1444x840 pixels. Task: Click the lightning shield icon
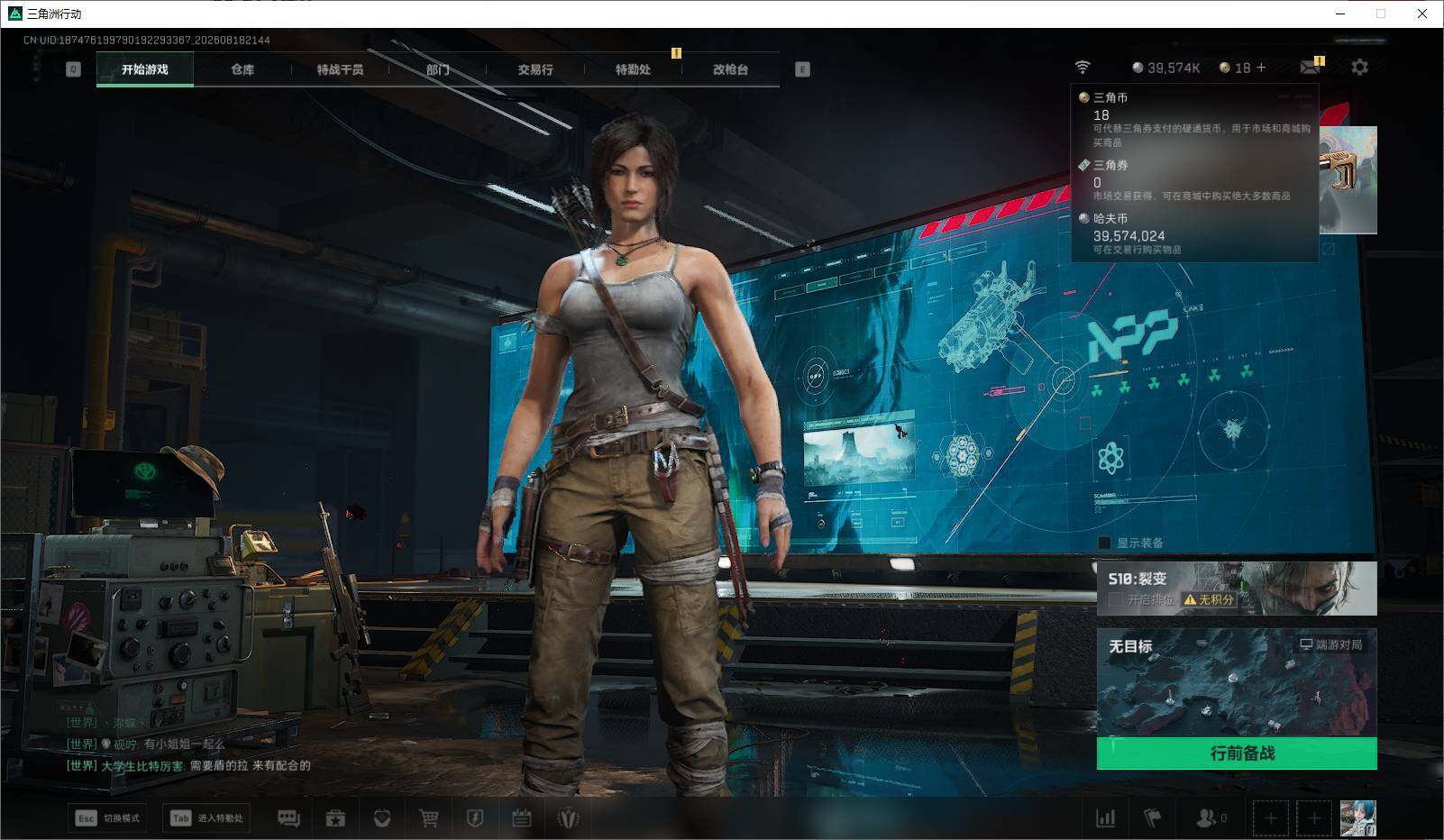click(x=475, y=818)
